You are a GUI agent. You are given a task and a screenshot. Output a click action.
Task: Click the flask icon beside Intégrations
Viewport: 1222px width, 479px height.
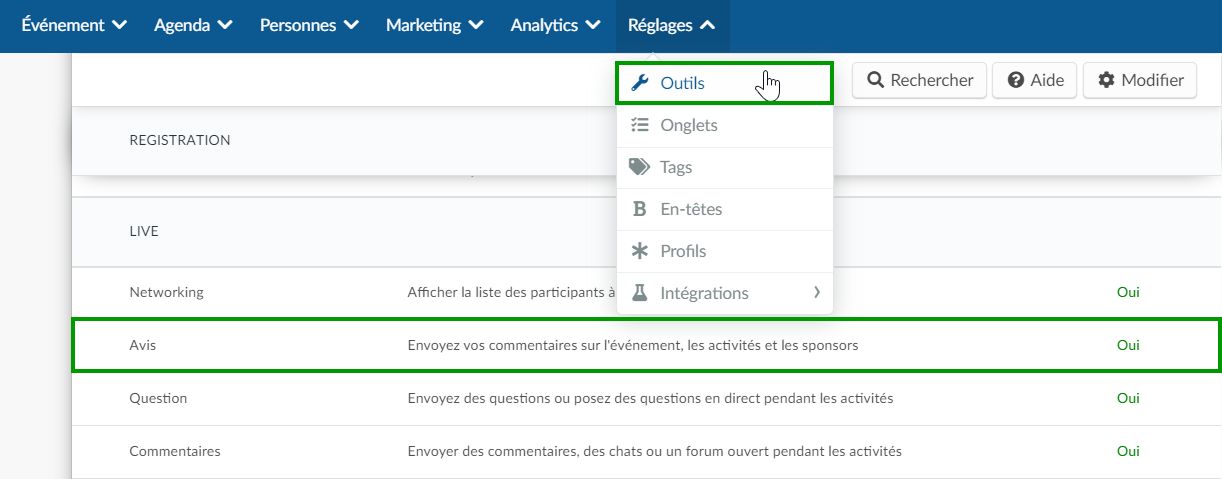coord(640,293)
